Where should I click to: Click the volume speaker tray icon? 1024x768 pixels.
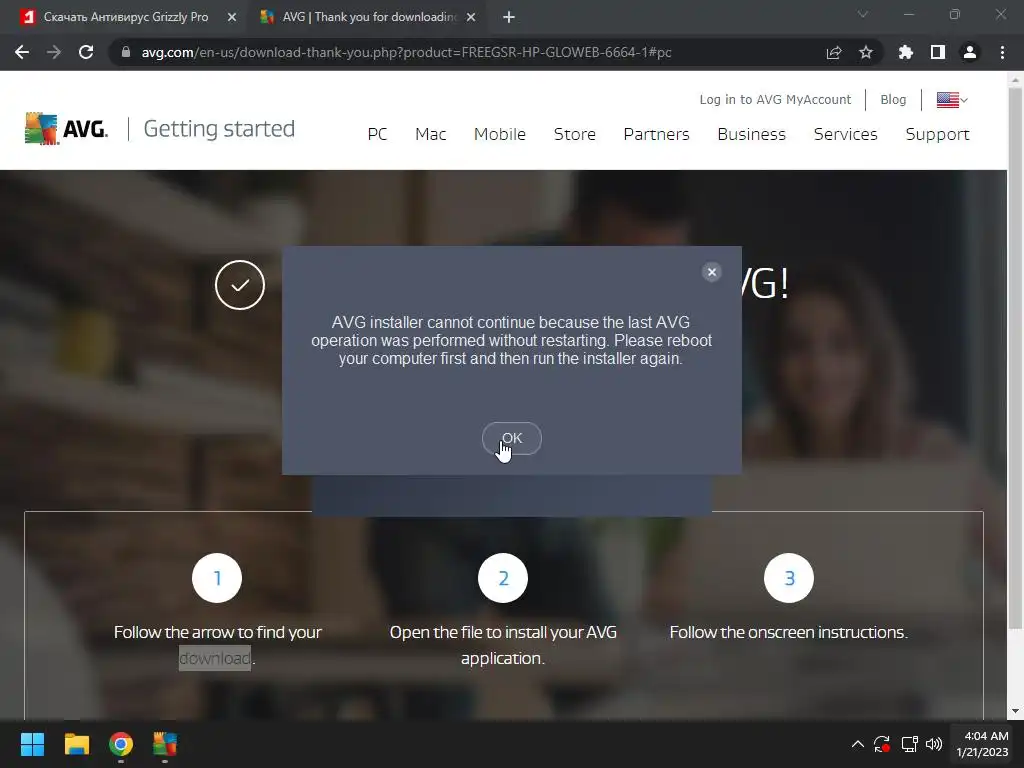934,744
